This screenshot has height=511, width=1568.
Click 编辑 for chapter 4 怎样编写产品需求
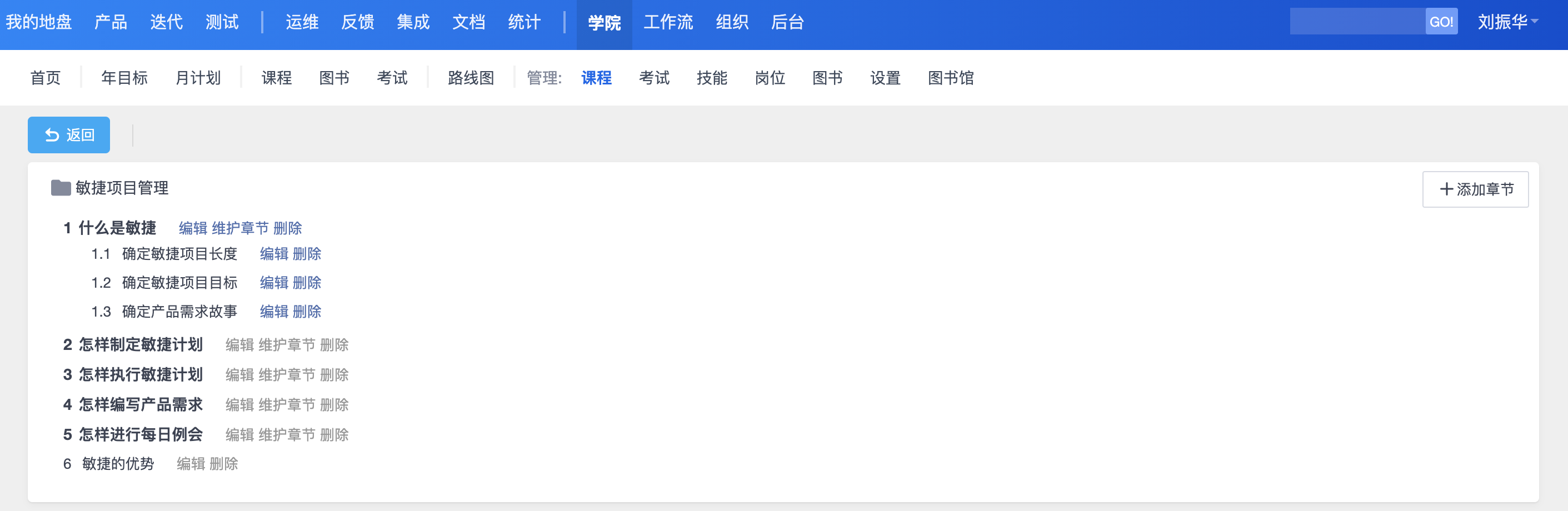click(x=240, y=405)
